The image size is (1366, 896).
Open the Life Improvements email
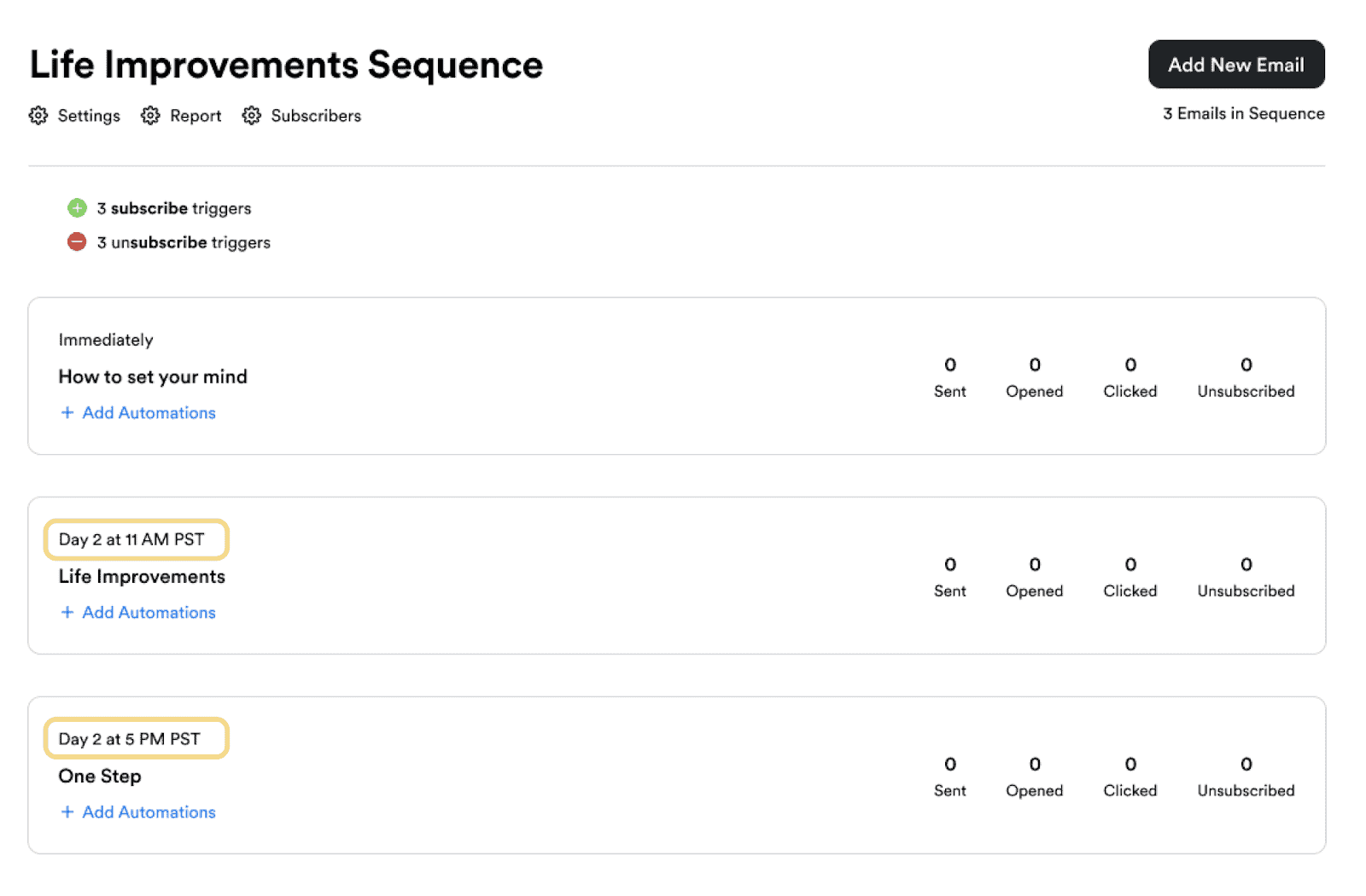[141, 576]
